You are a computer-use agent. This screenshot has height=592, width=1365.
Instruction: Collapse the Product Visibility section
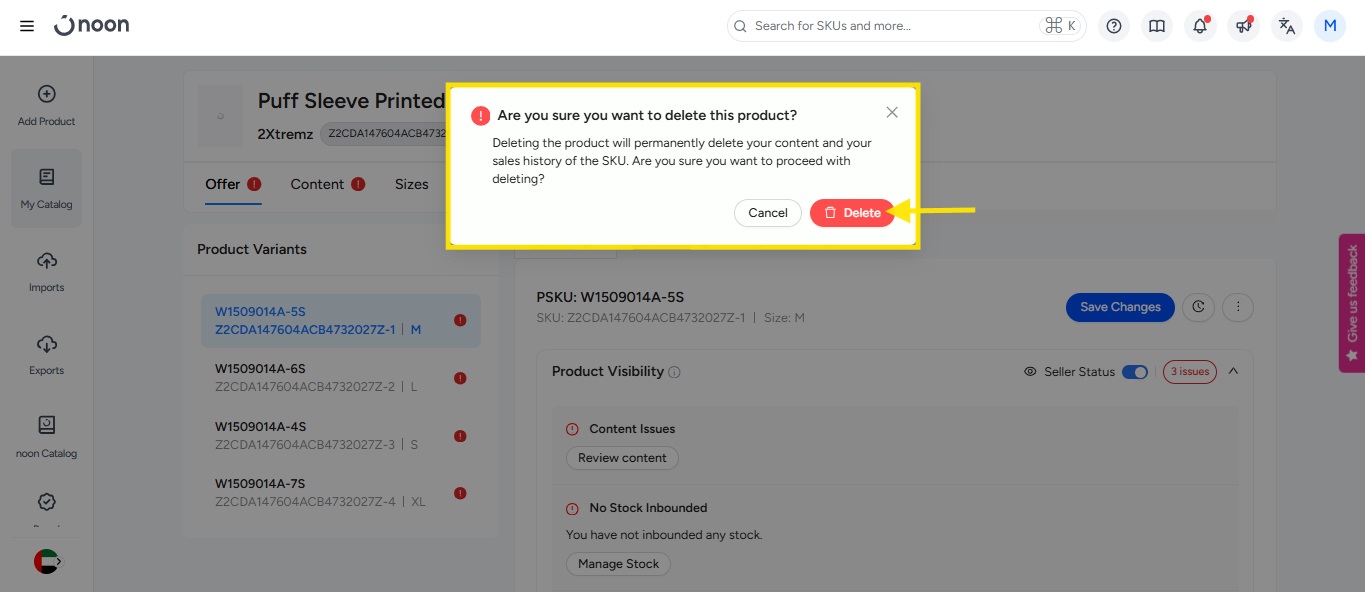[1233, 371]
